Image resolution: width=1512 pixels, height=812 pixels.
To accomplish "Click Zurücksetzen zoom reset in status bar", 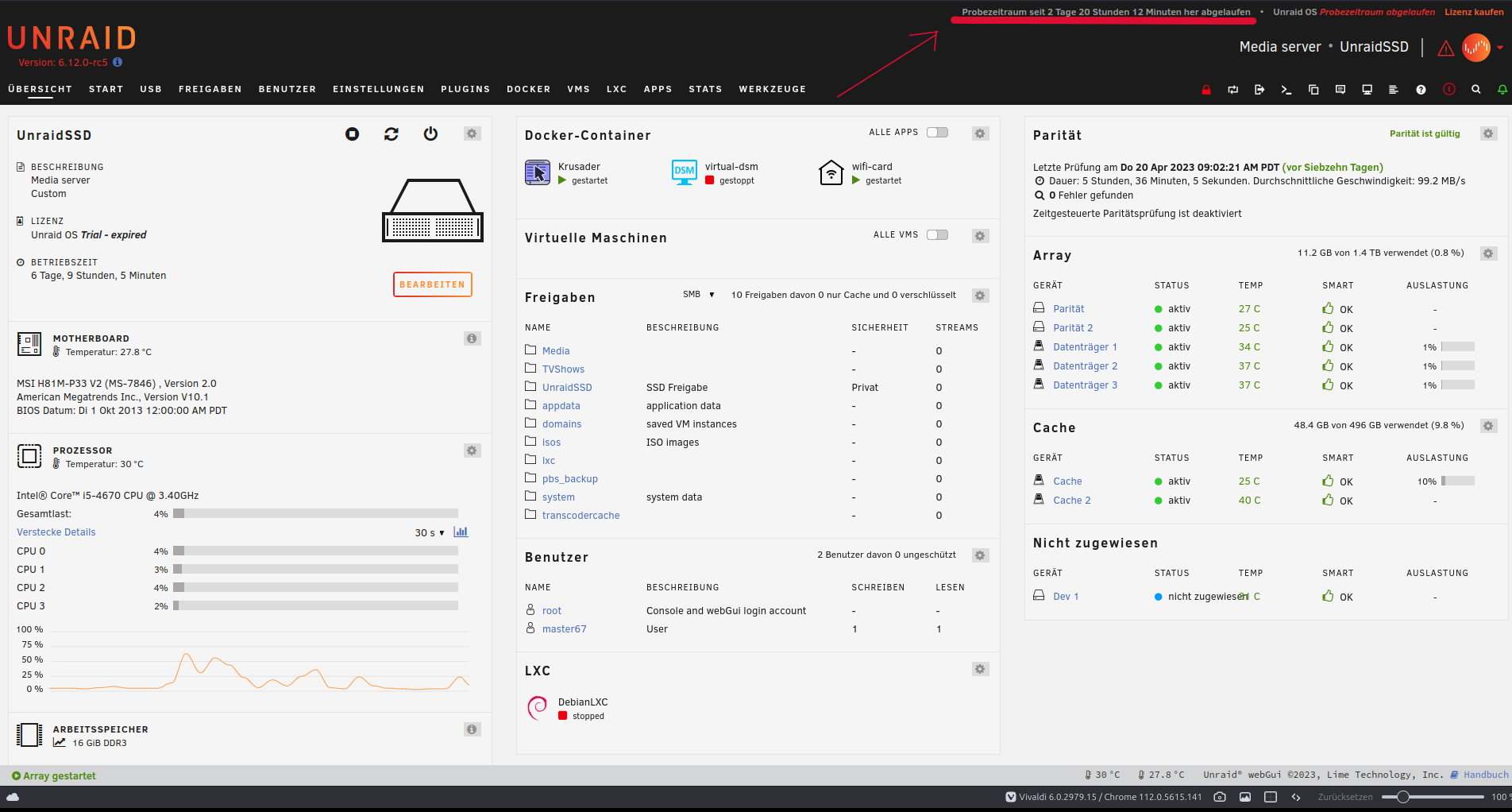I will (1345, 797).
